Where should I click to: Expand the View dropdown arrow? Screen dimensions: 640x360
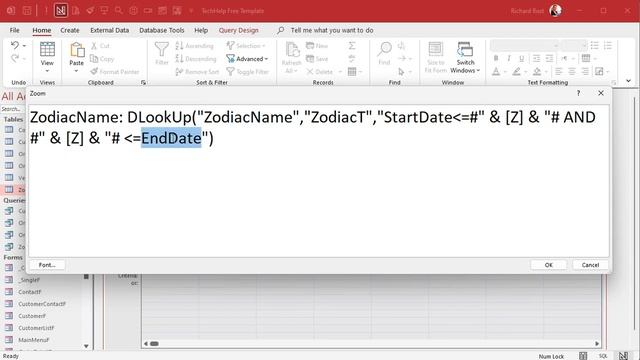(47, 71)
